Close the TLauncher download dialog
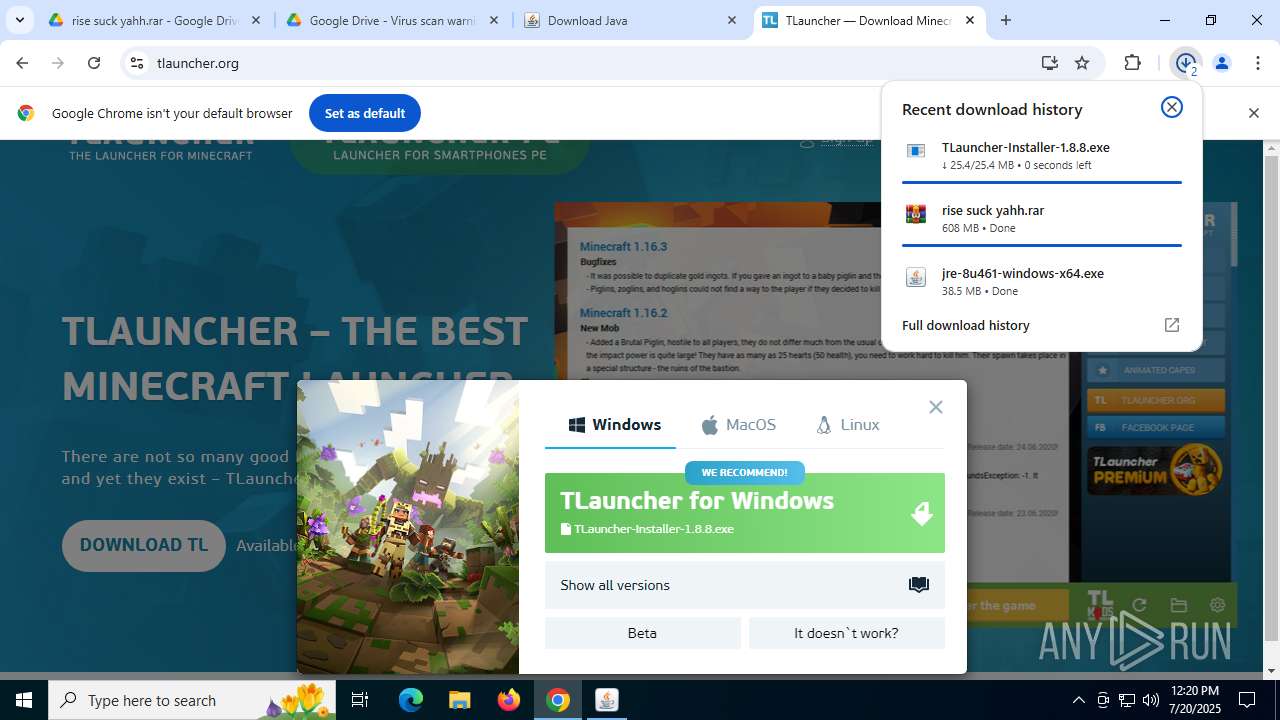Image resolution: width=1280 pixels, height=720 pixels. click(936, 407)
